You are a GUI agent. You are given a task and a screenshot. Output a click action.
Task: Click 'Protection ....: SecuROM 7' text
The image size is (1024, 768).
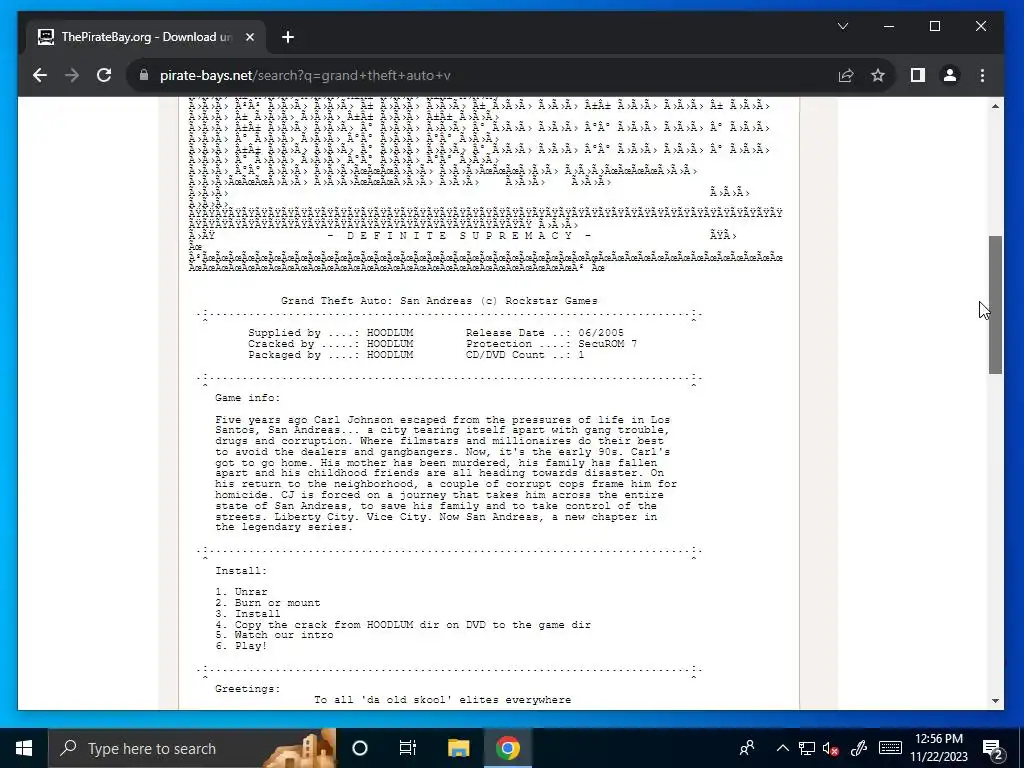click(x=551, y=344)
